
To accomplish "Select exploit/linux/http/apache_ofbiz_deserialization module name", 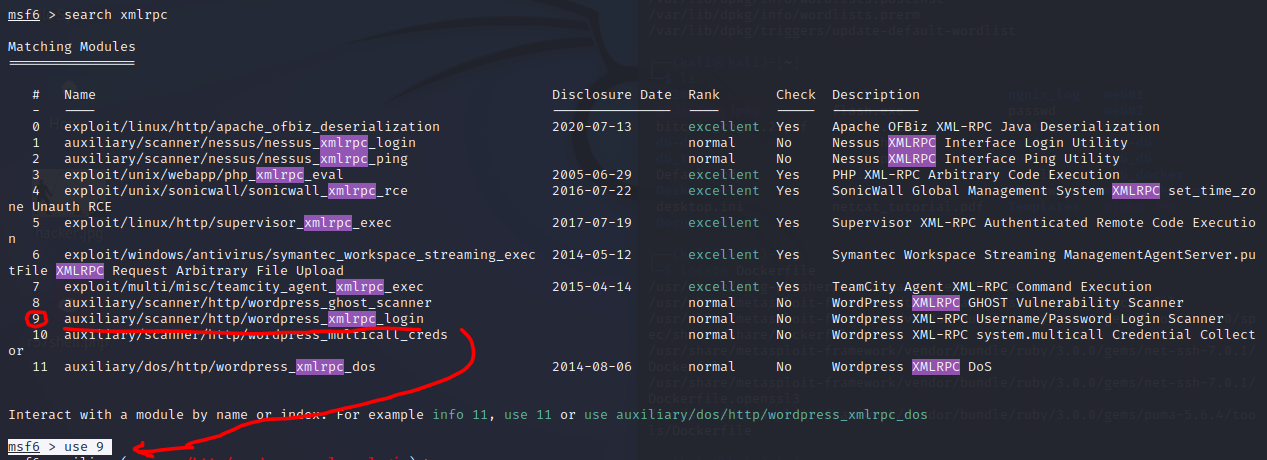I will click(252, 127).
